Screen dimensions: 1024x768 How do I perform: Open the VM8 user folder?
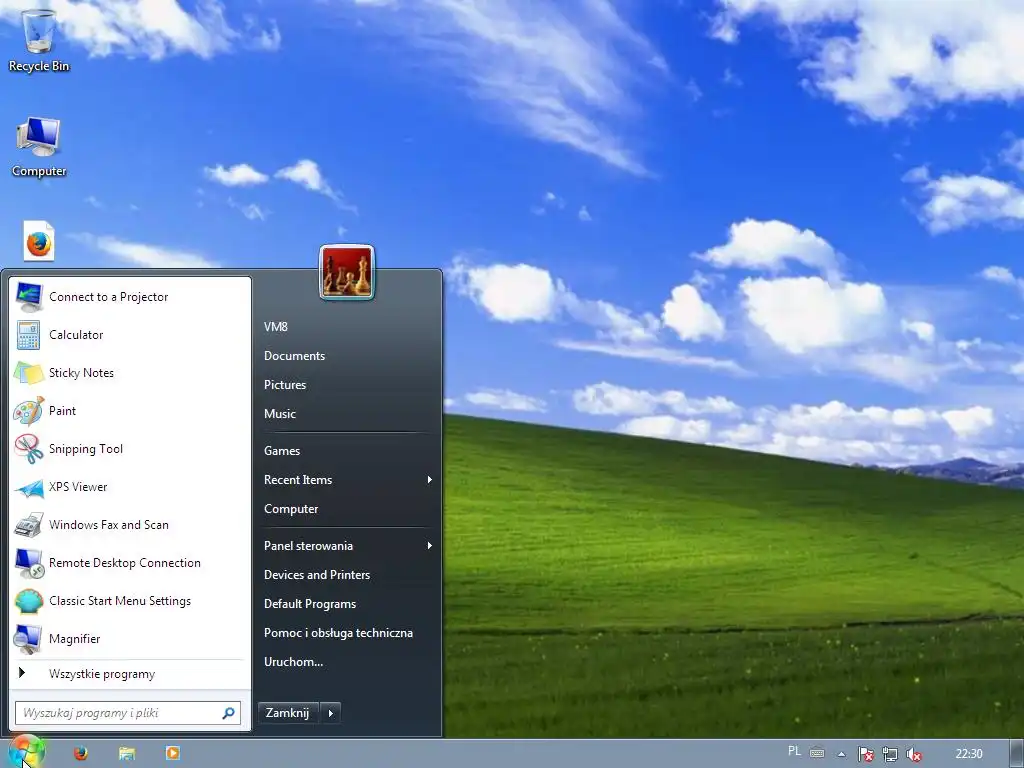tap(276, 327)
